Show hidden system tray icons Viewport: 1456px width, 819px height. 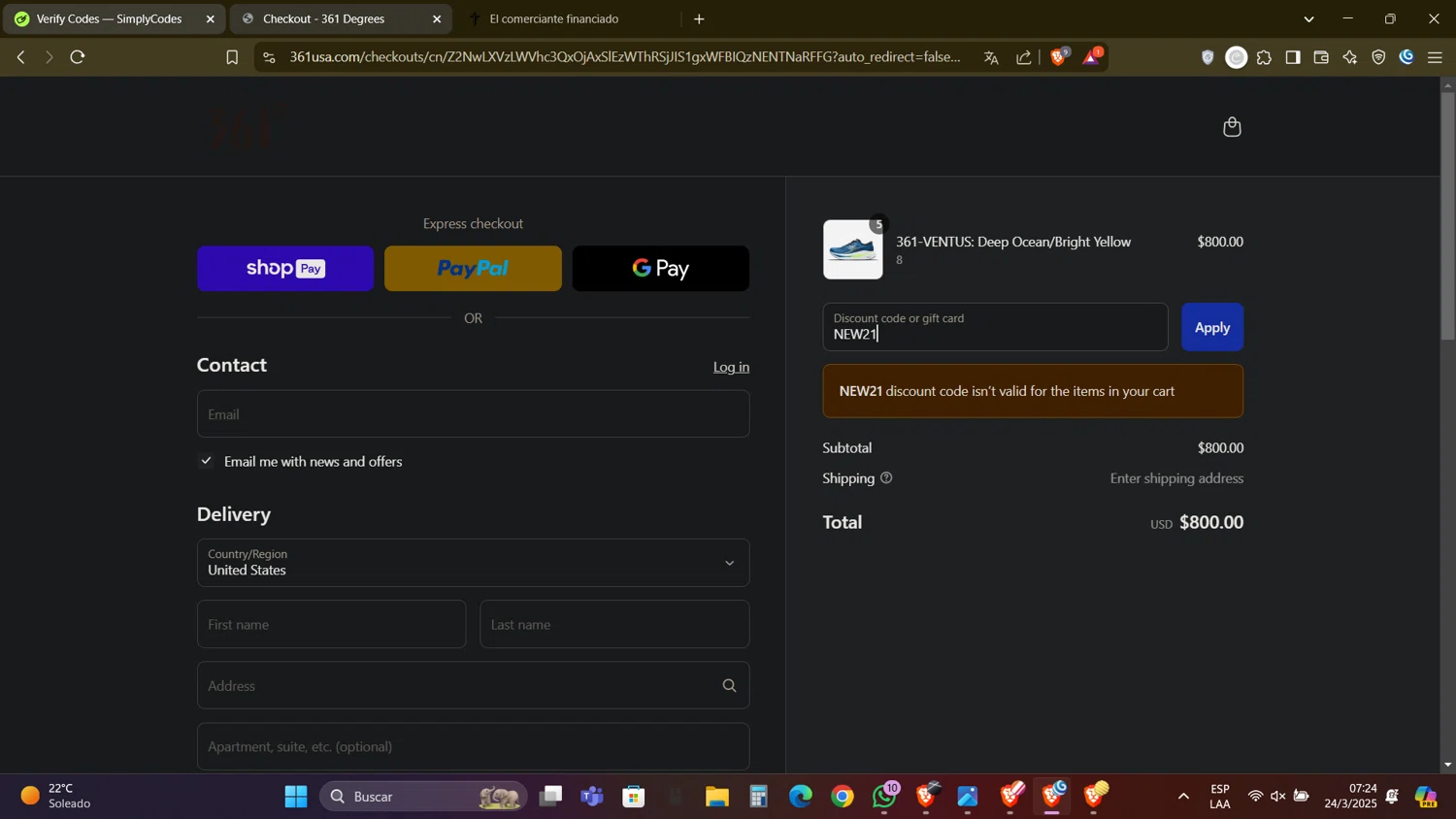click(x=1183, y=797)
